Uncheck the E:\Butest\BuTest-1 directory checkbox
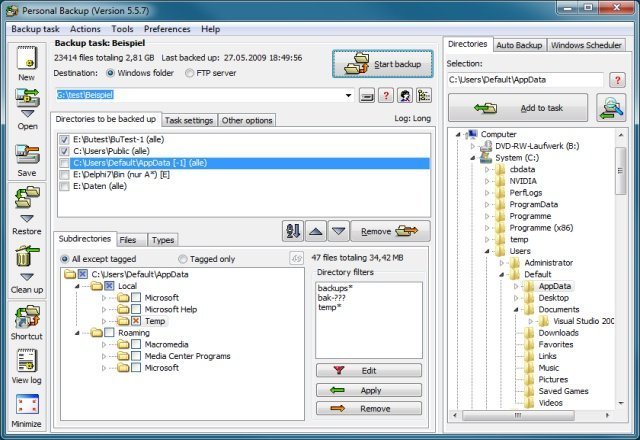The height and width of the screenshot is (440, 640). coord(64,139)
